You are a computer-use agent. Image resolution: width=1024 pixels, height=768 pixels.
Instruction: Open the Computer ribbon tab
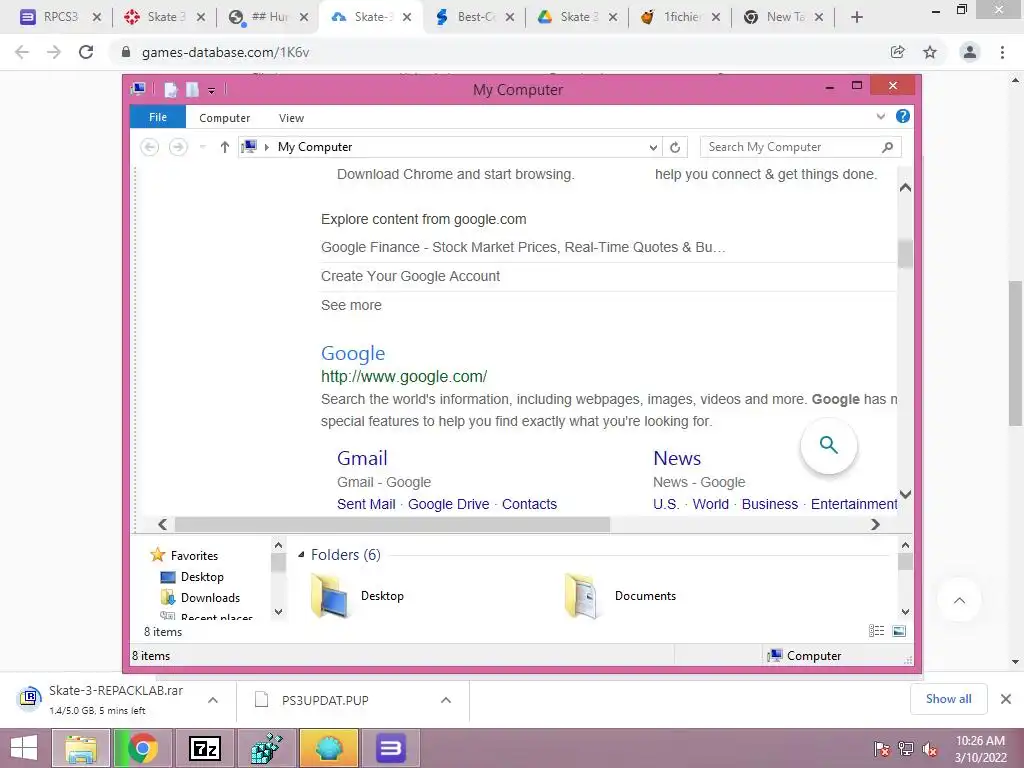pyautogui.click(x=225, y=118)
